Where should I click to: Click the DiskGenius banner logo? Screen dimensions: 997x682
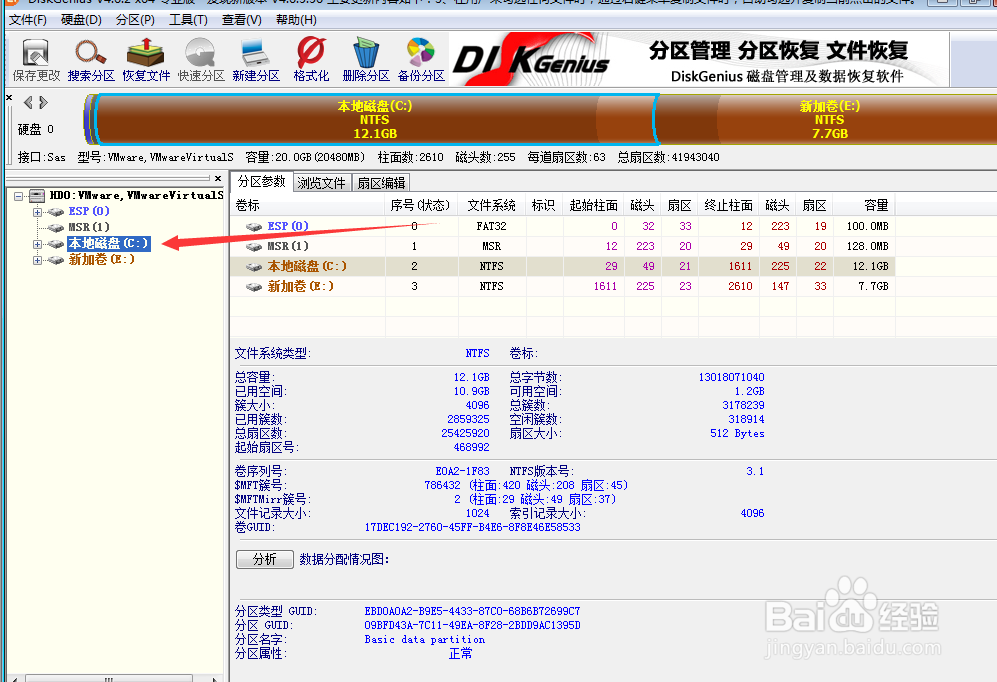(531, 60)
